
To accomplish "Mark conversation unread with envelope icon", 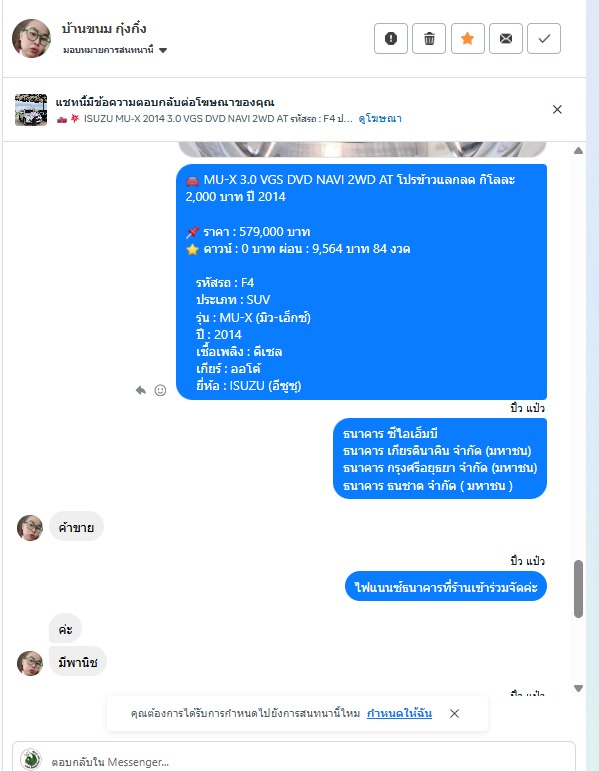I will [506, 38].
